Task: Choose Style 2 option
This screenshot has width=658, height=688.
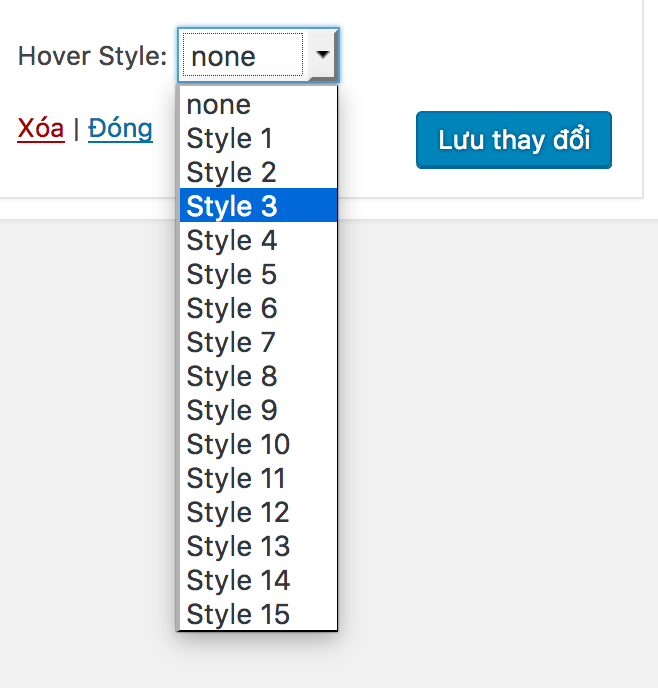Action: click(x=257, y=172)
